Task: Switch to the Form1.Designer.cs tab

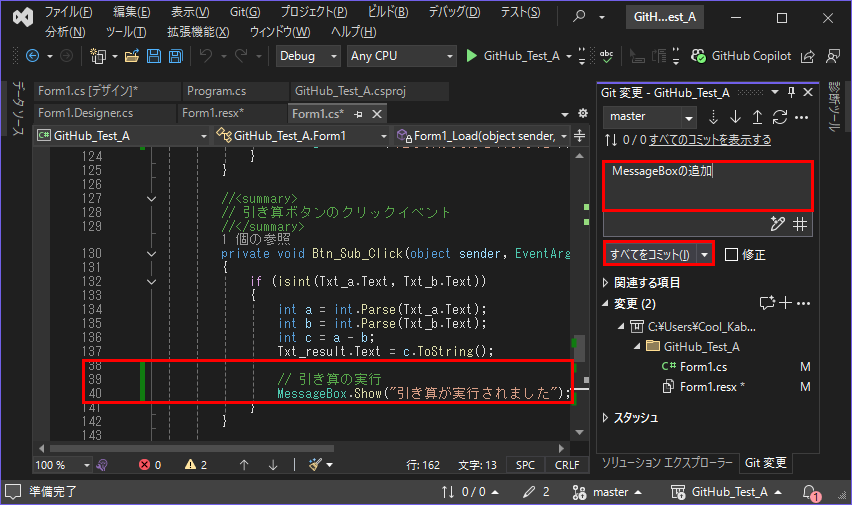Action: click(x=85, y=113)
